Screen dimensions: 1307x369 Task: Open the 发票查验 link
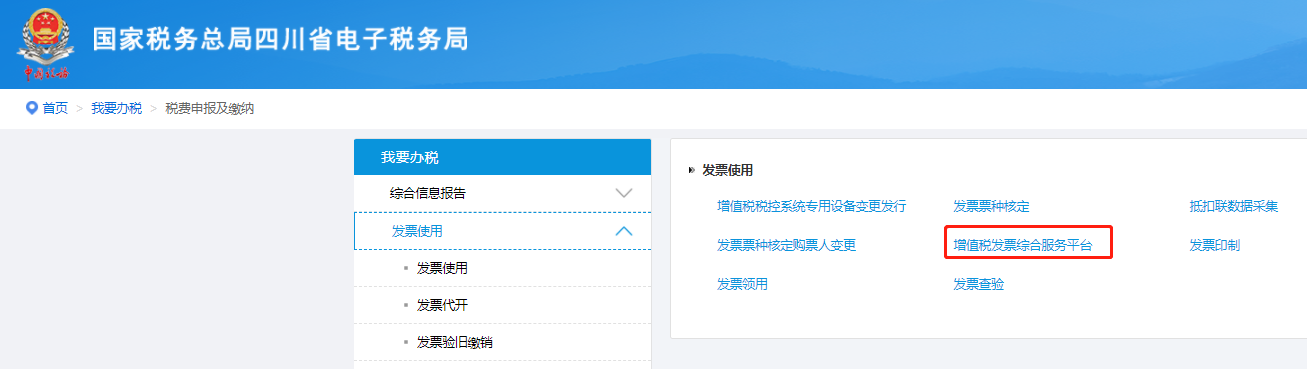coord(978,284)
